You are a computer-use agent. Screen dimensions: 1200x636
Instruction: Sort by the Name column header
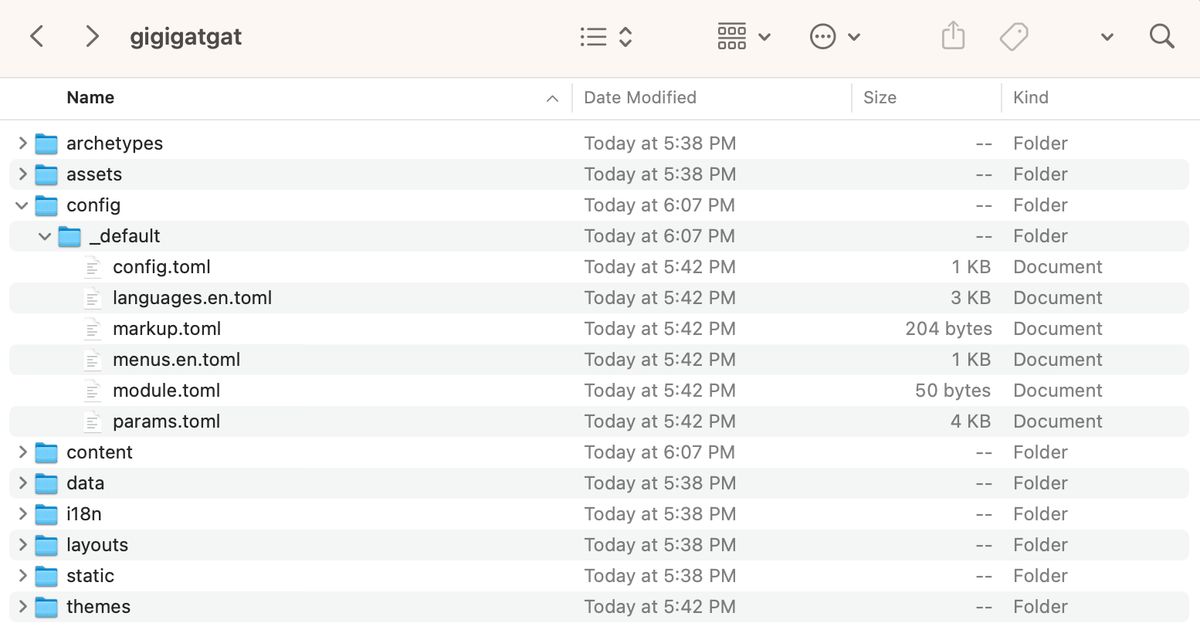point(90,98)
